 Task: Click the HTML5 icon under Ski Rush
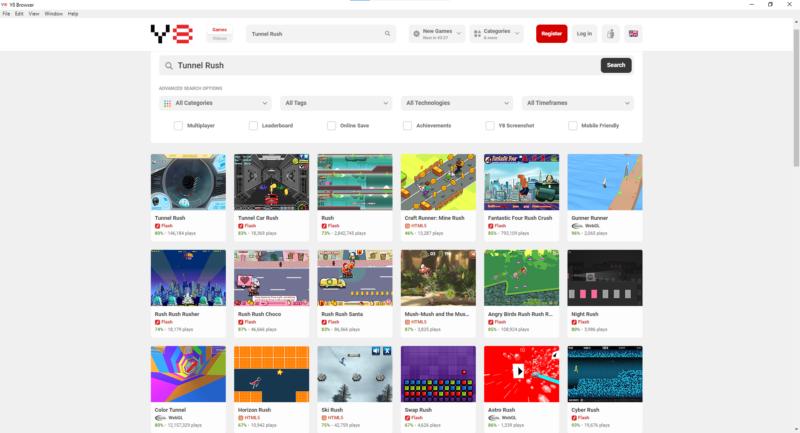point(324,418)
